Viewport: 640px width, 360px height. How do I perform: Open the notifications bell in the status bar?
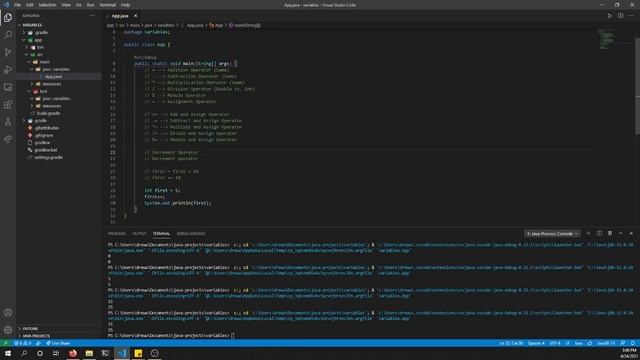tap(633, 343)
